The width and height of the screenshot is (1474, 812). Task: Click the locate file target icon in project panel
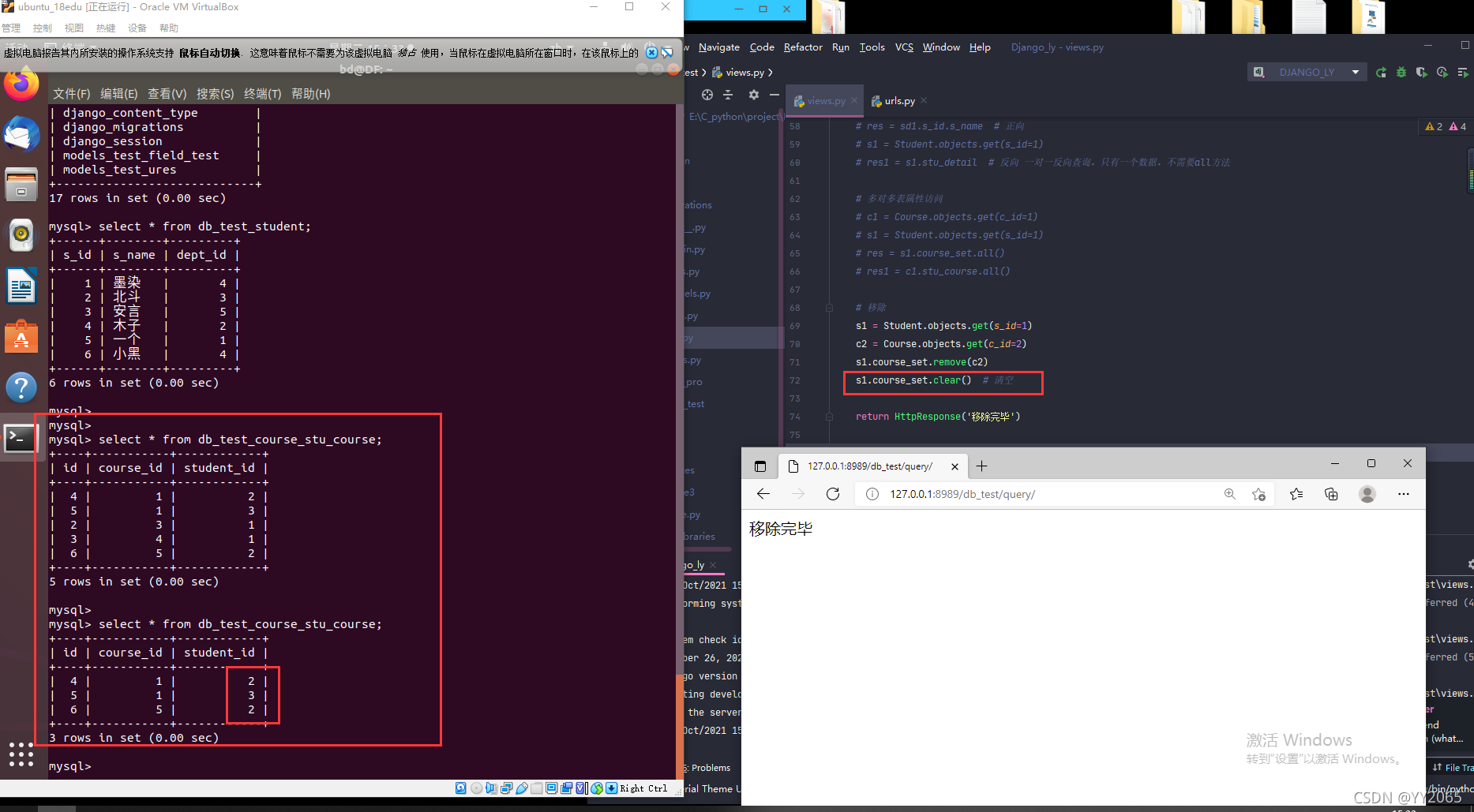pyautogui.click(x=707, y=95)
